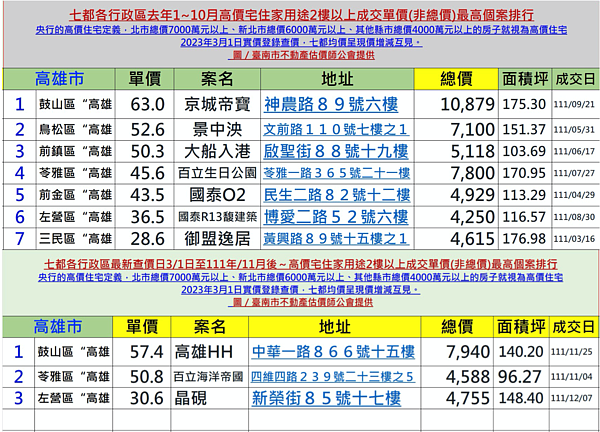Select area value 148.40
Viewport: 600px width, 432px height.
coord(521,398)
